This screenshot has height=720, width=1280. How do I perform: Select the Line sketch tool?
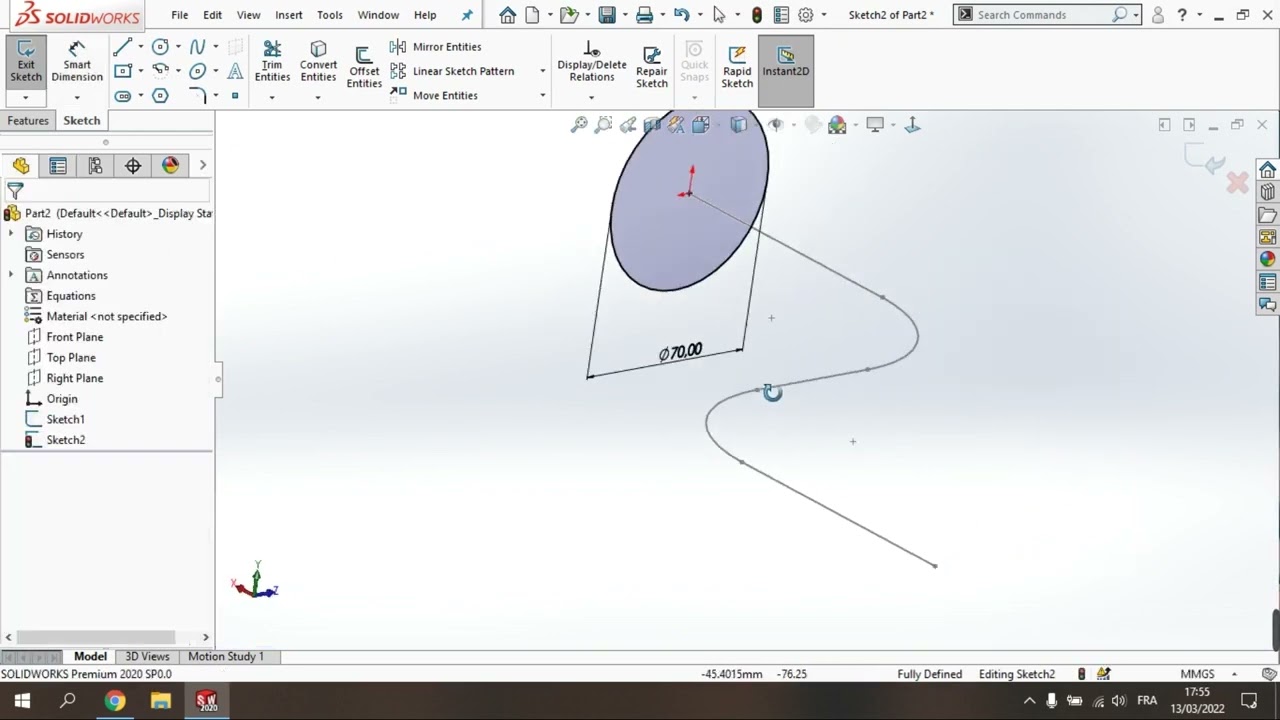pyautogui.click(x=122, y=47)
